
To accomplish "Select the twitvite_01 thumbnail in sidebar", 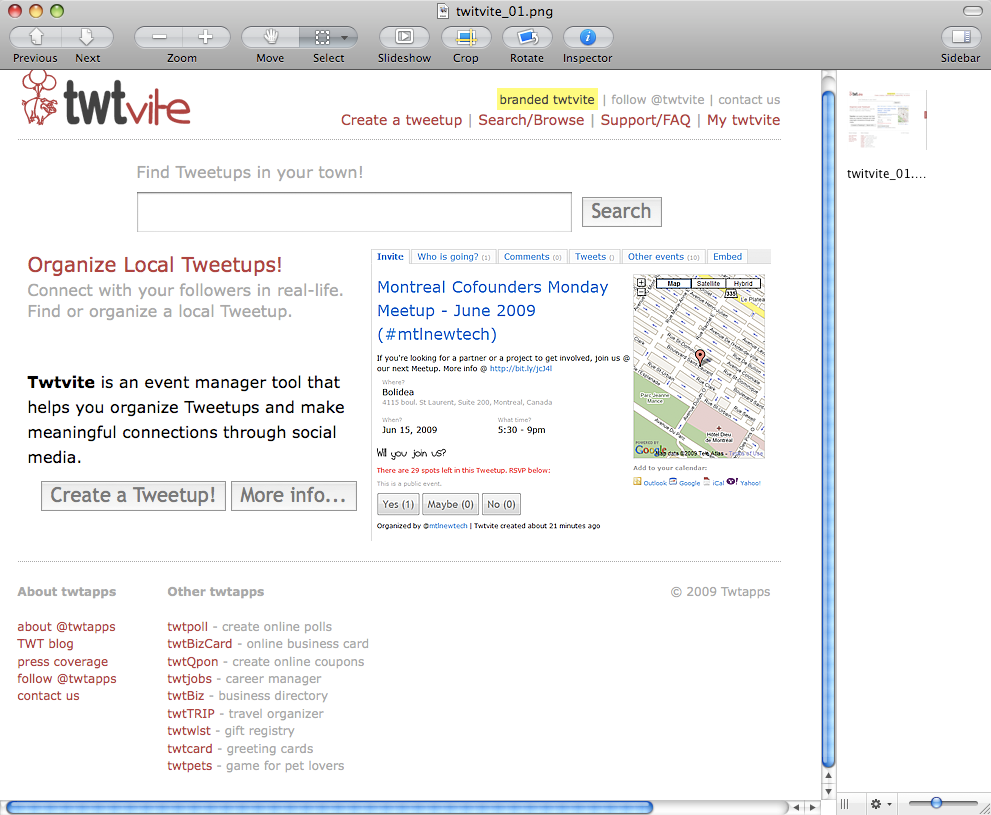I will pyautogui.click(x=887, y=120).
